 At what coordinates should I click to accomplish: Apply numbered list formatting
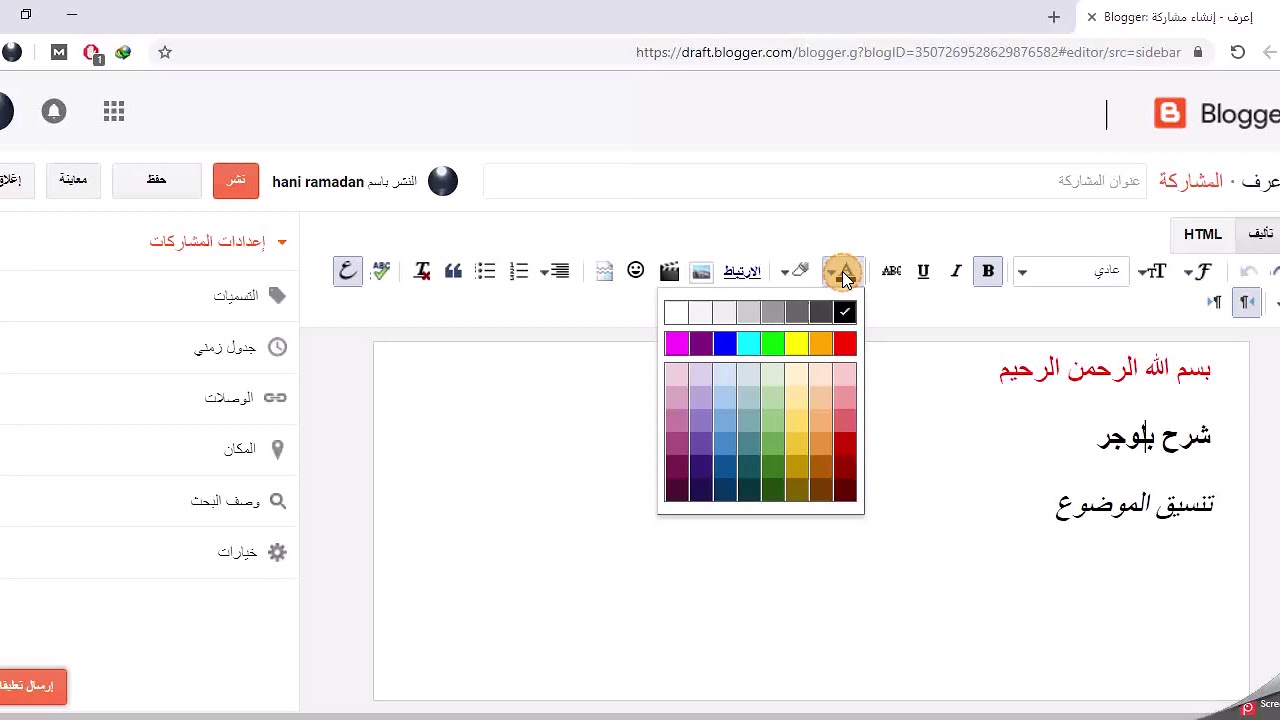pyautogui.click(x=518, y=271)
